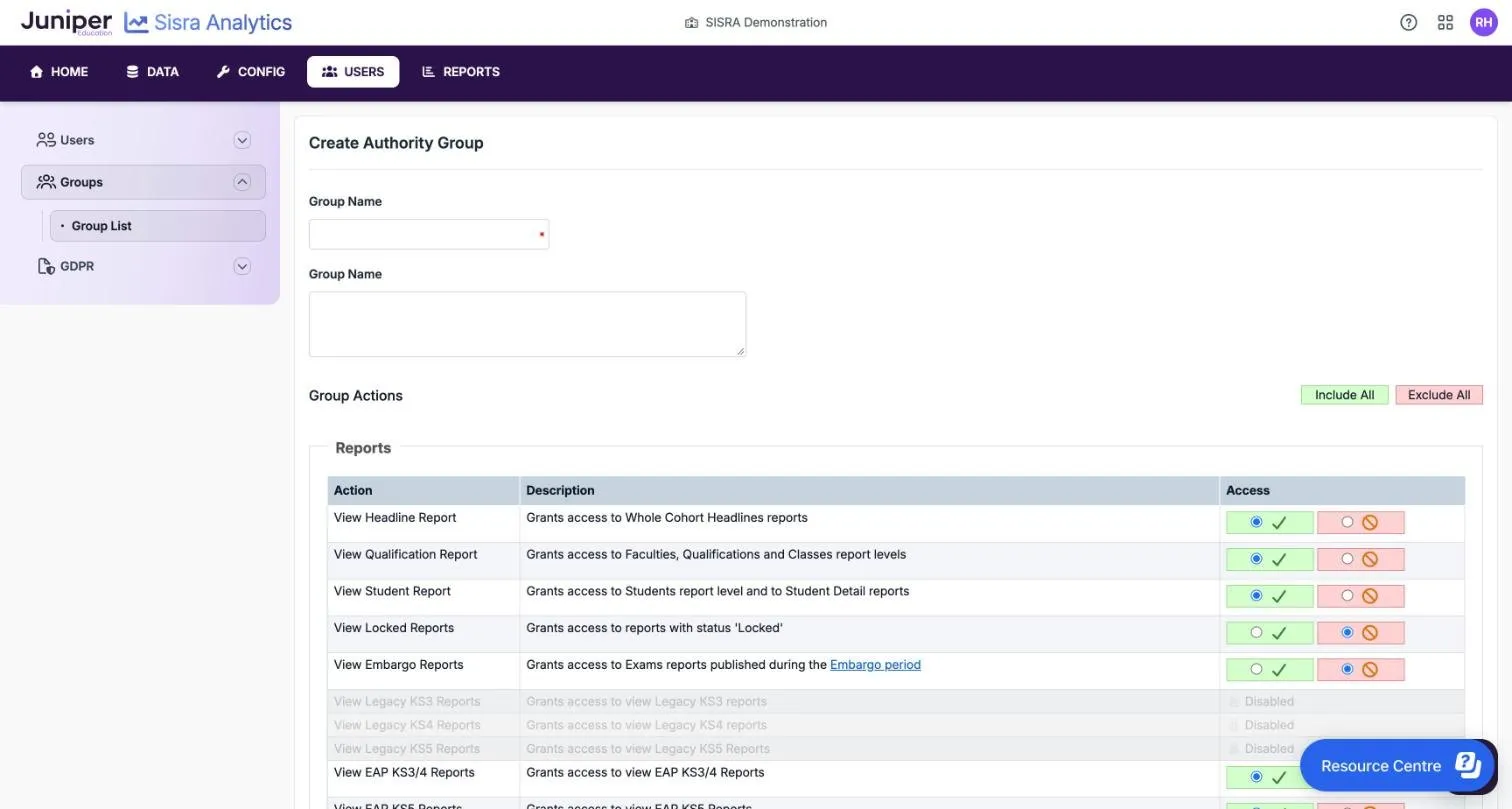
Task: Collapse the Groups sidebar section
Action: tap(242, 182)
